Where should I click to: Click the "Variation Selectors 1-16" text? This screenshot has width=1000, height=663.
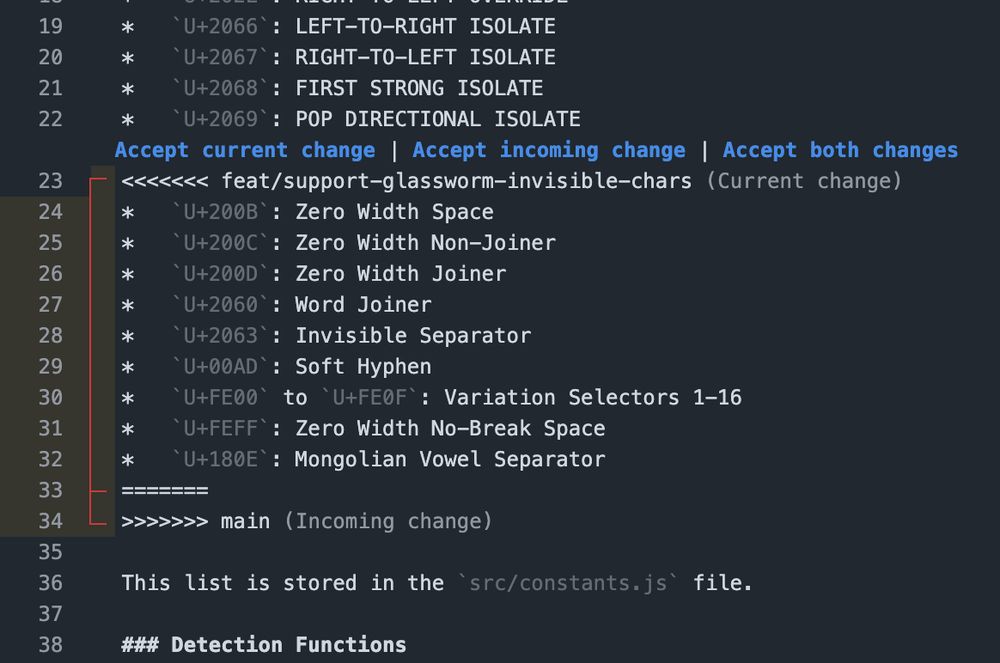[592, 398]
